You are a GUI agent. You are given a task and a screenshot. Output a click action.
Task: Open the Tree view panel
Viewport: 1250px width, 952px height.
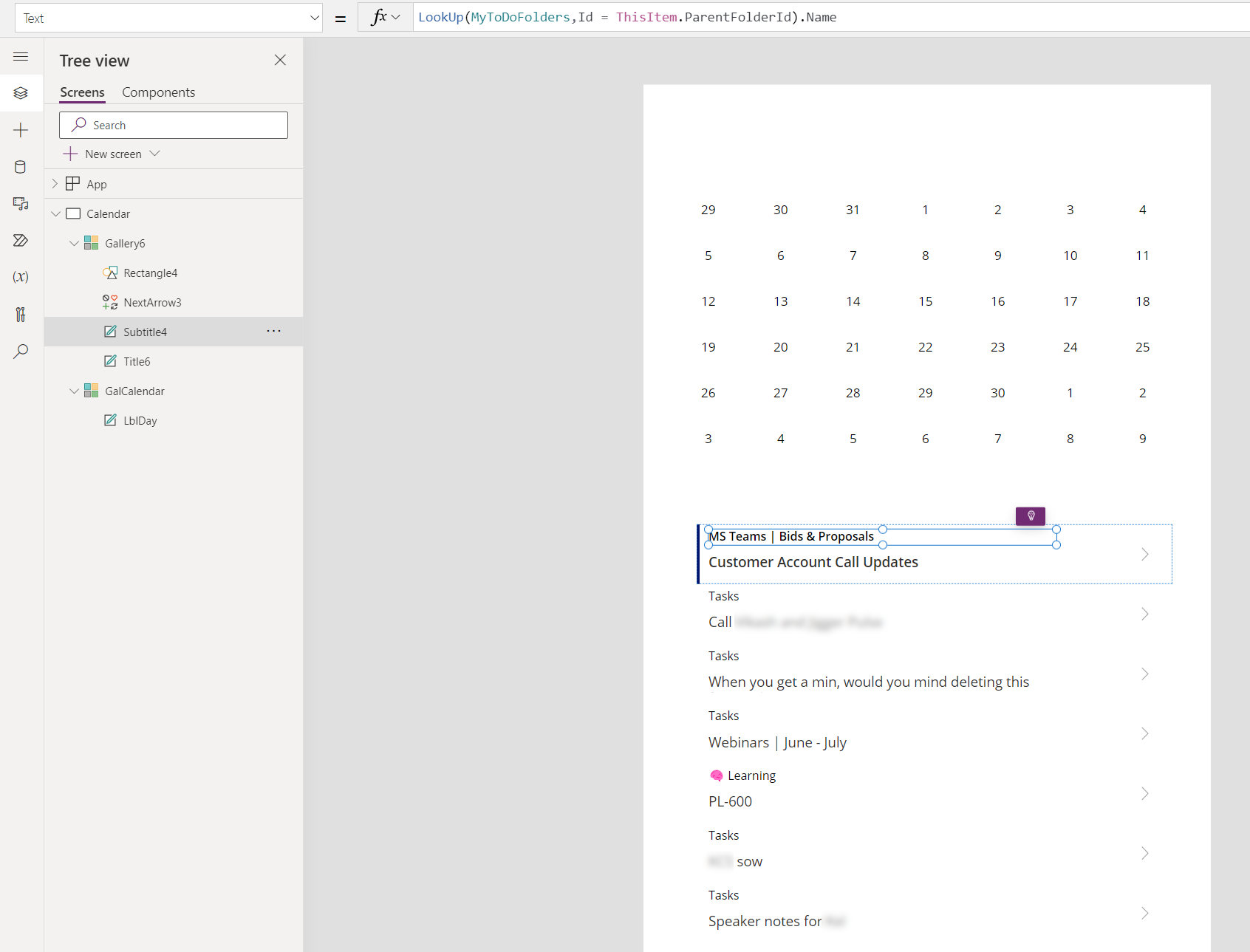(x=21, y=93)
